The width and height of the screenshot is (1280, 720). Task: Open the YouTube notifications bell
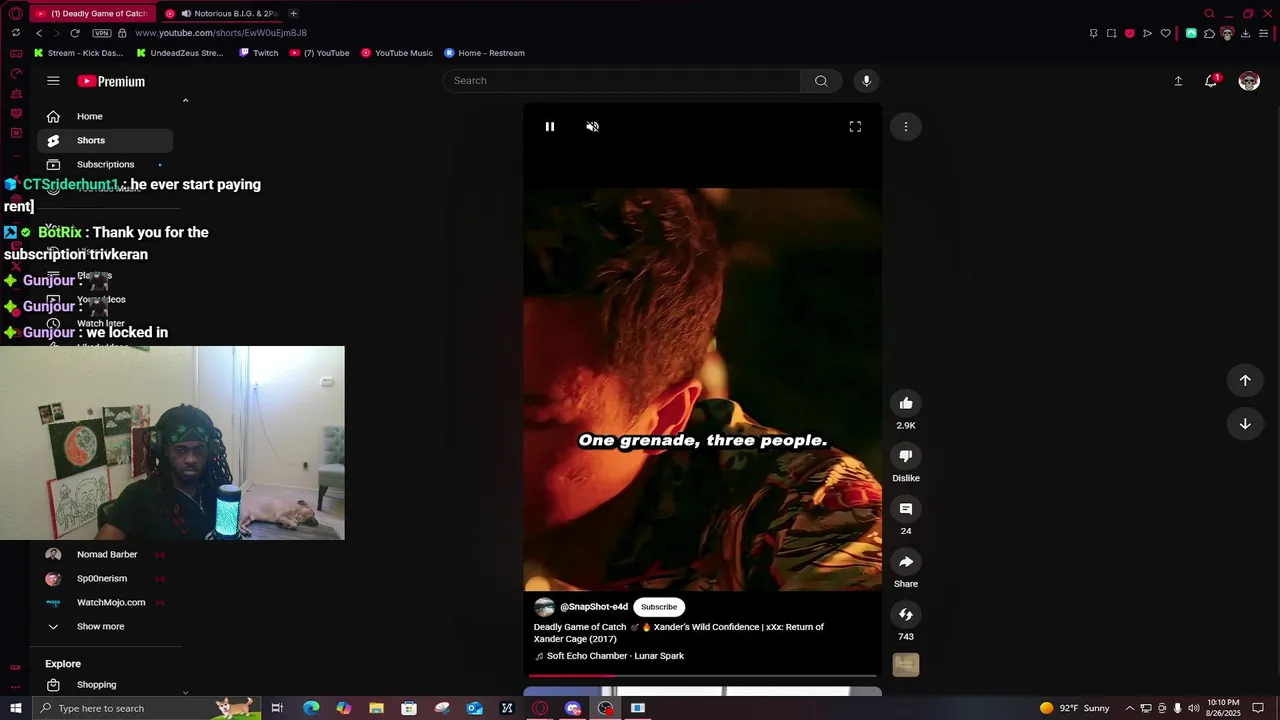click(x=1211, y=81)
